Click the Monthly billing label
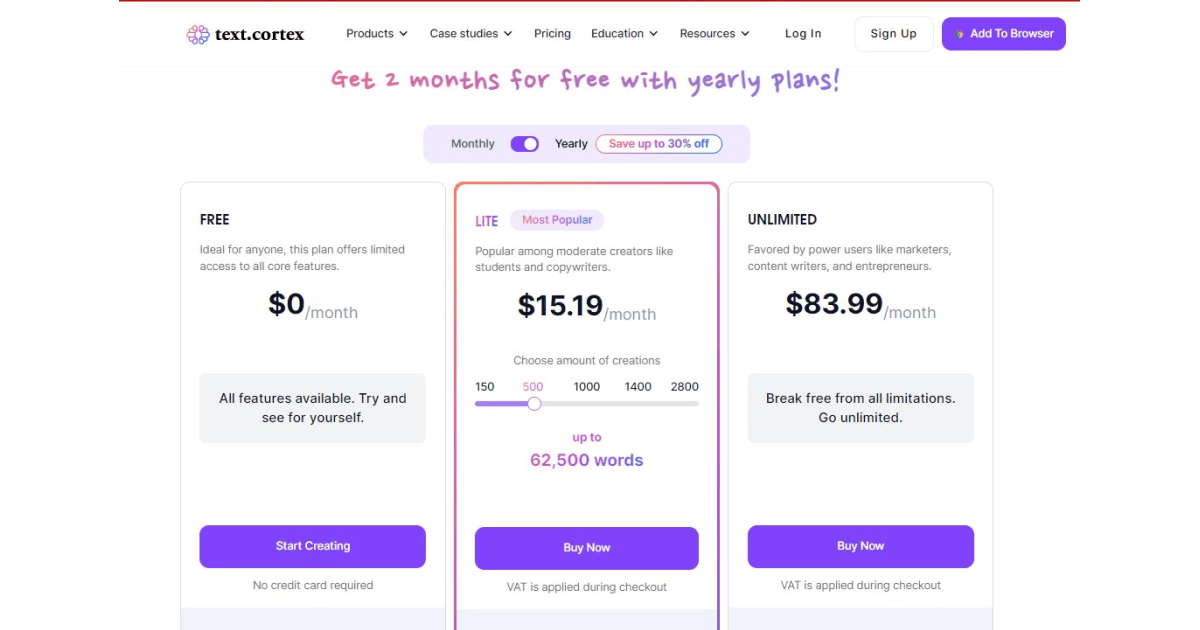1200x630 pixels. click(x=471, y=143)
